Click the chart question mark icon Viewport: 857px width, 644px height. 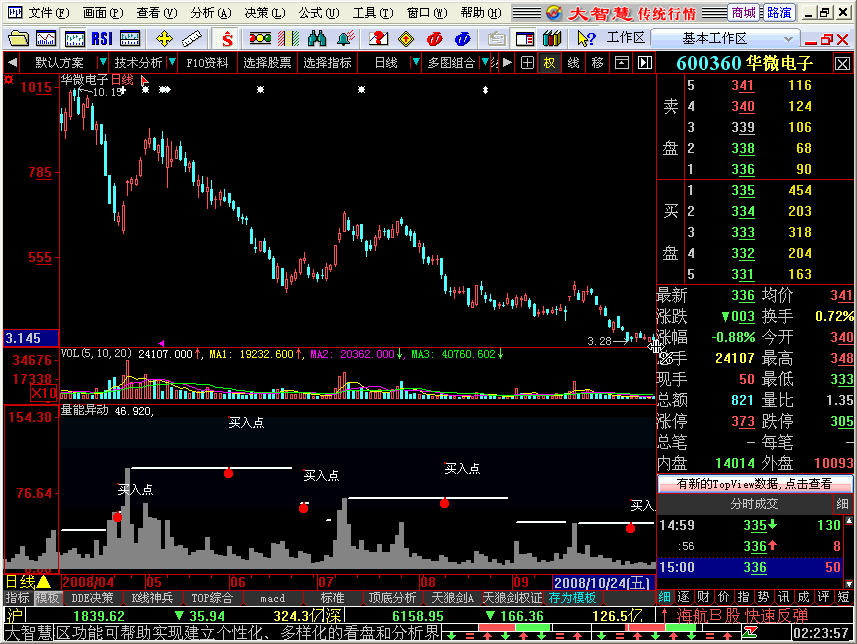pos(378,39)
